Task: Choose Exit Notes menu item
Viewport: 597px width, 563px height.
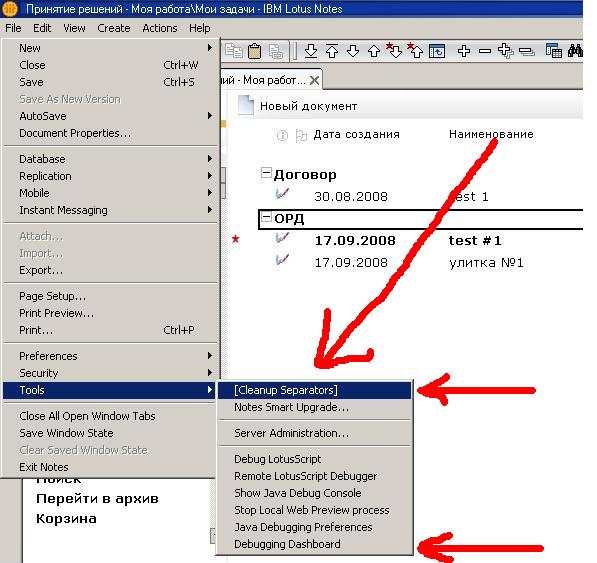Action: [x=109, y=467]
